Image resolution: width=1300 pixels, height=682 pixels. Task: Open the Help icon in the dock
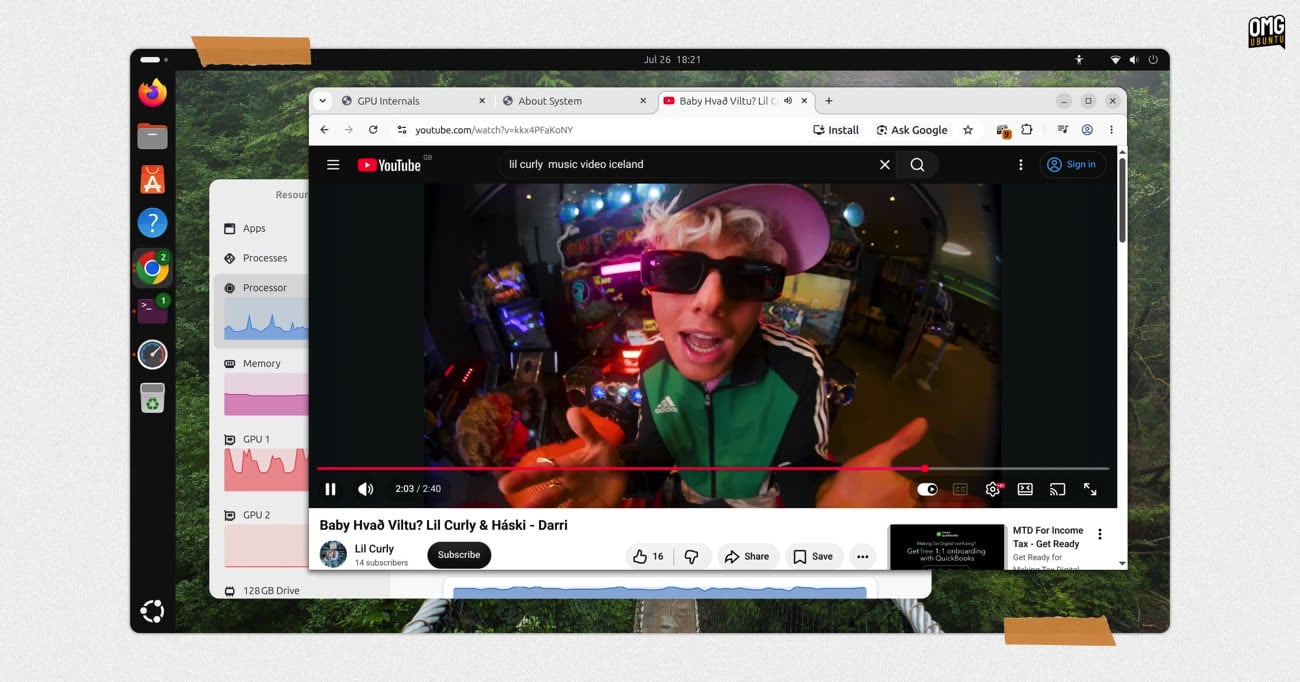[x=152, y=223]
